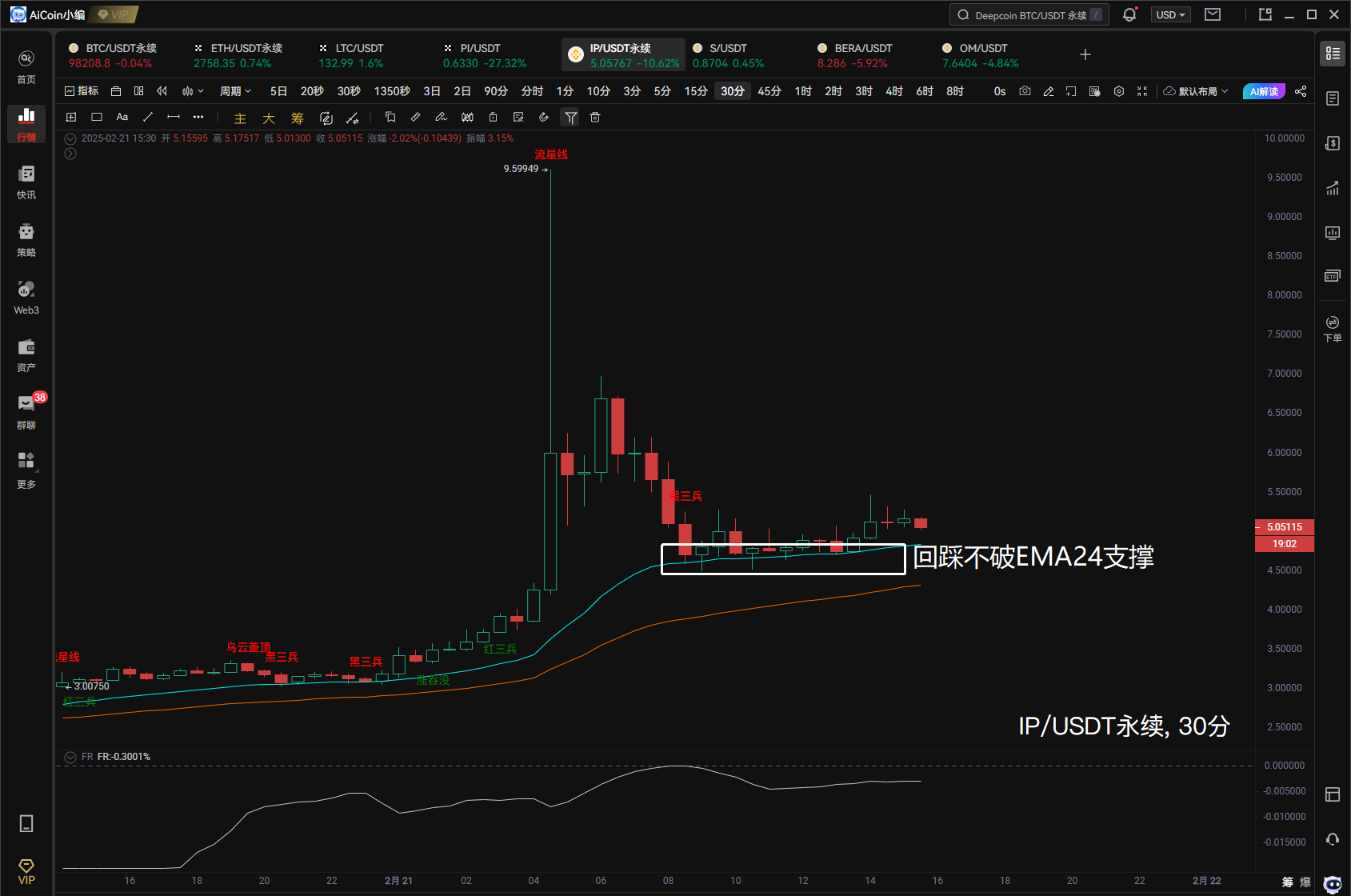Expand more drawing tools ellipsis
Image resolution: width=1351 pixels, height=896 pixels.
click(x=198, y=117)
